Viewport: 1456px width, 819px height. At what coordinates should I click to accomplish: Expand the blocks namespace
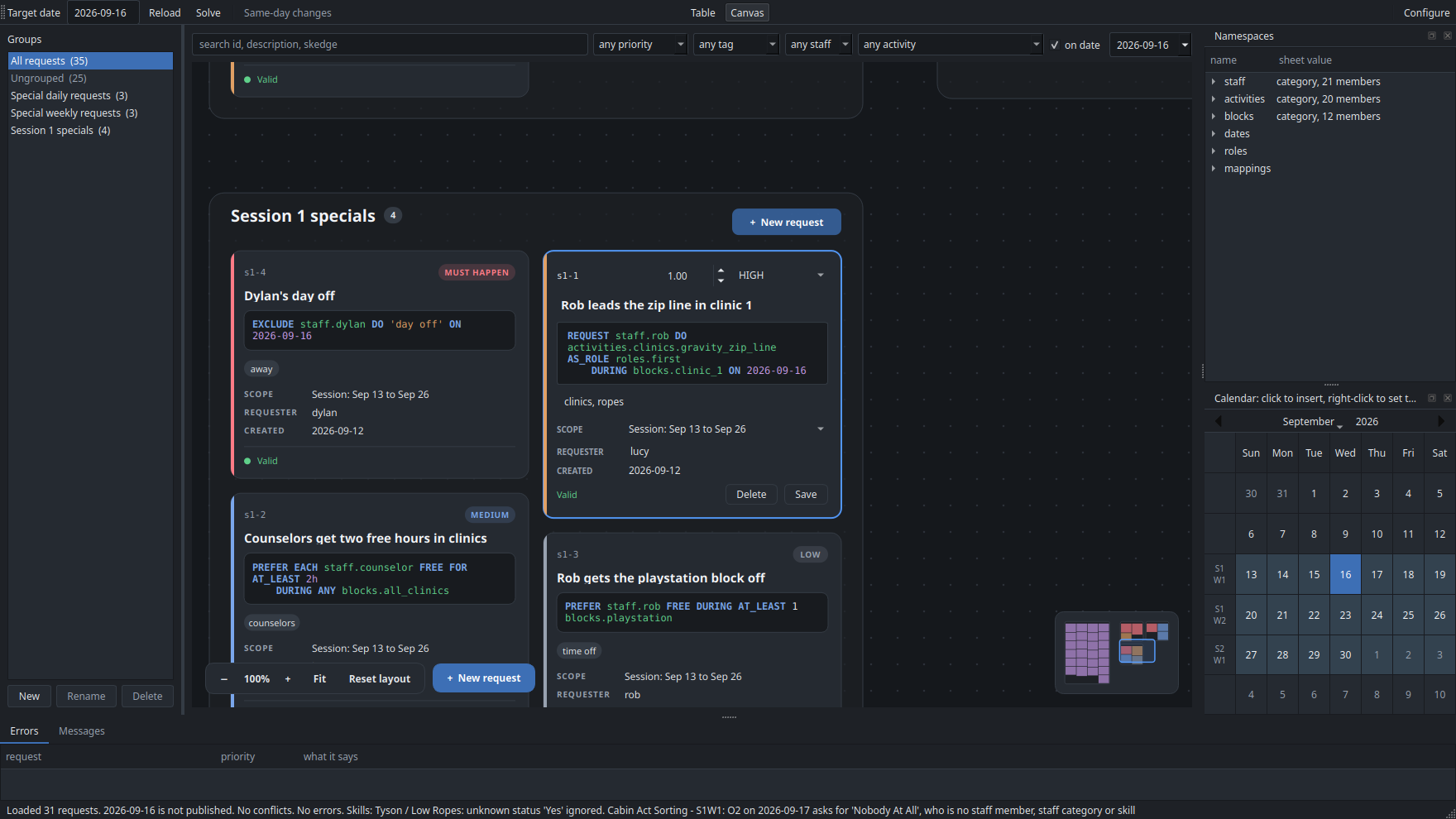tap(1214, 116)
